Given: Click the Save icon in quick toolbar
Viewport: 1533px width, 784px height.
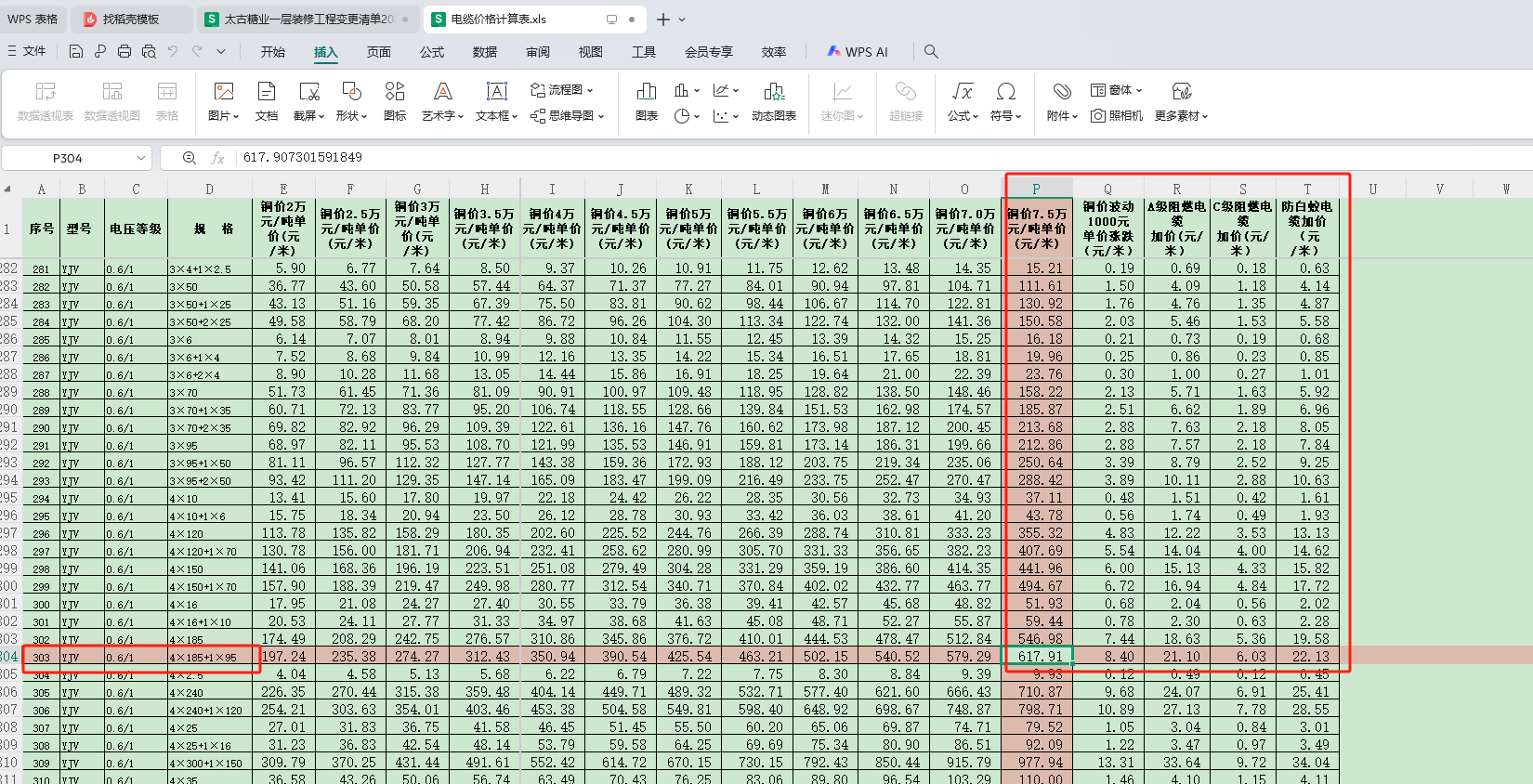Looking at the screenshot, I should [76, 51].
